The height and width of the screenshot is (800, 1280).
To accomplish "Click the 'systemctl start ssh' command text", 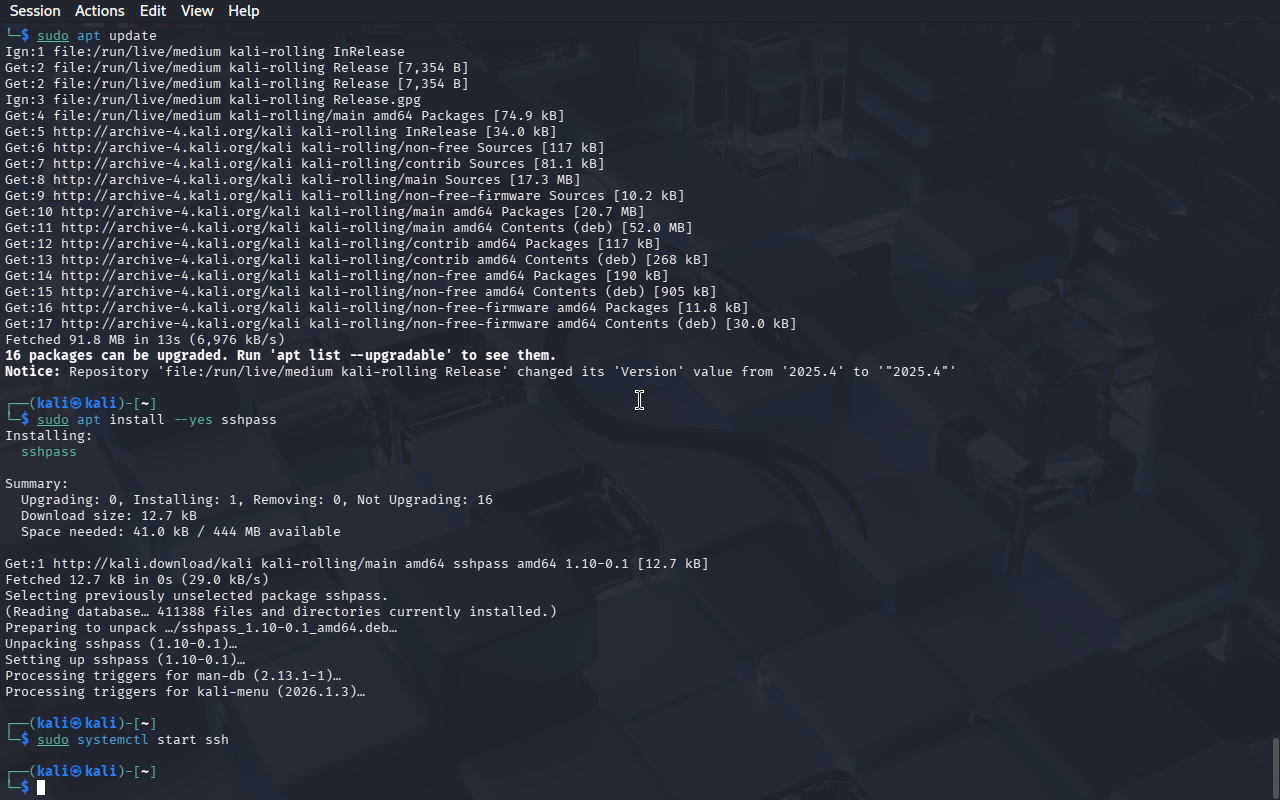I will click(x=153, y=740).
